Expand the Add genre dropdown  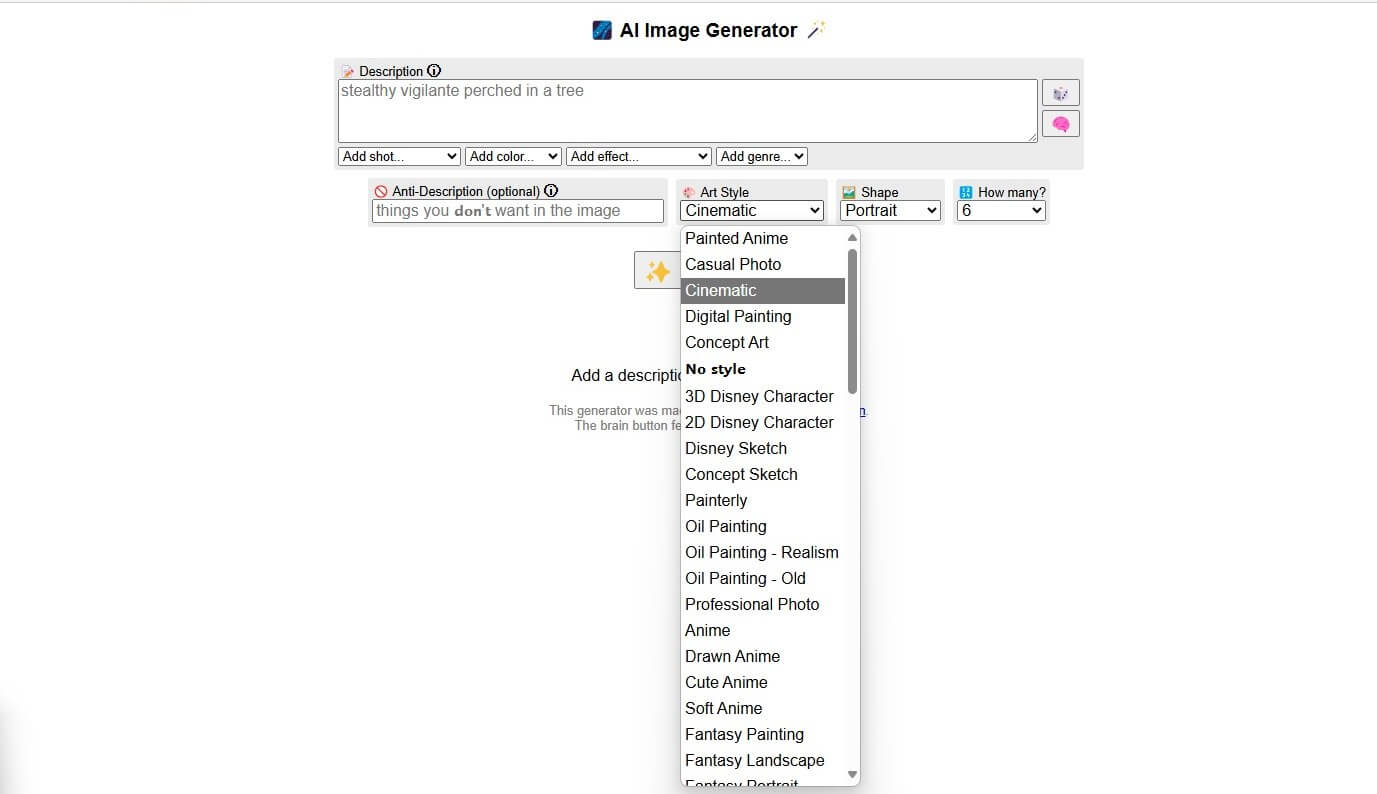point(761,156)
